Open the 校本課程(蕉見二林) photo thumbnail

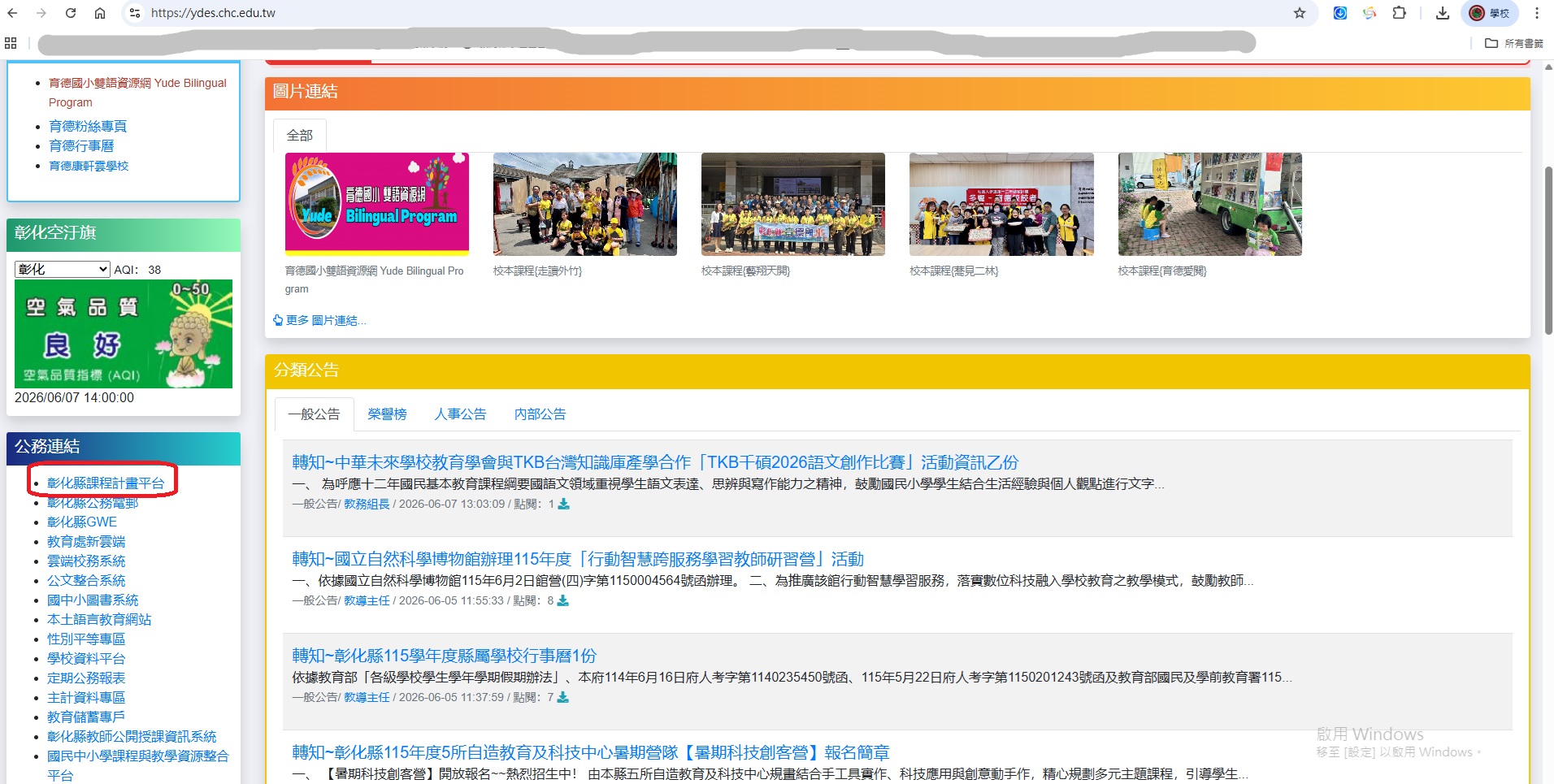click(1001, 204)
